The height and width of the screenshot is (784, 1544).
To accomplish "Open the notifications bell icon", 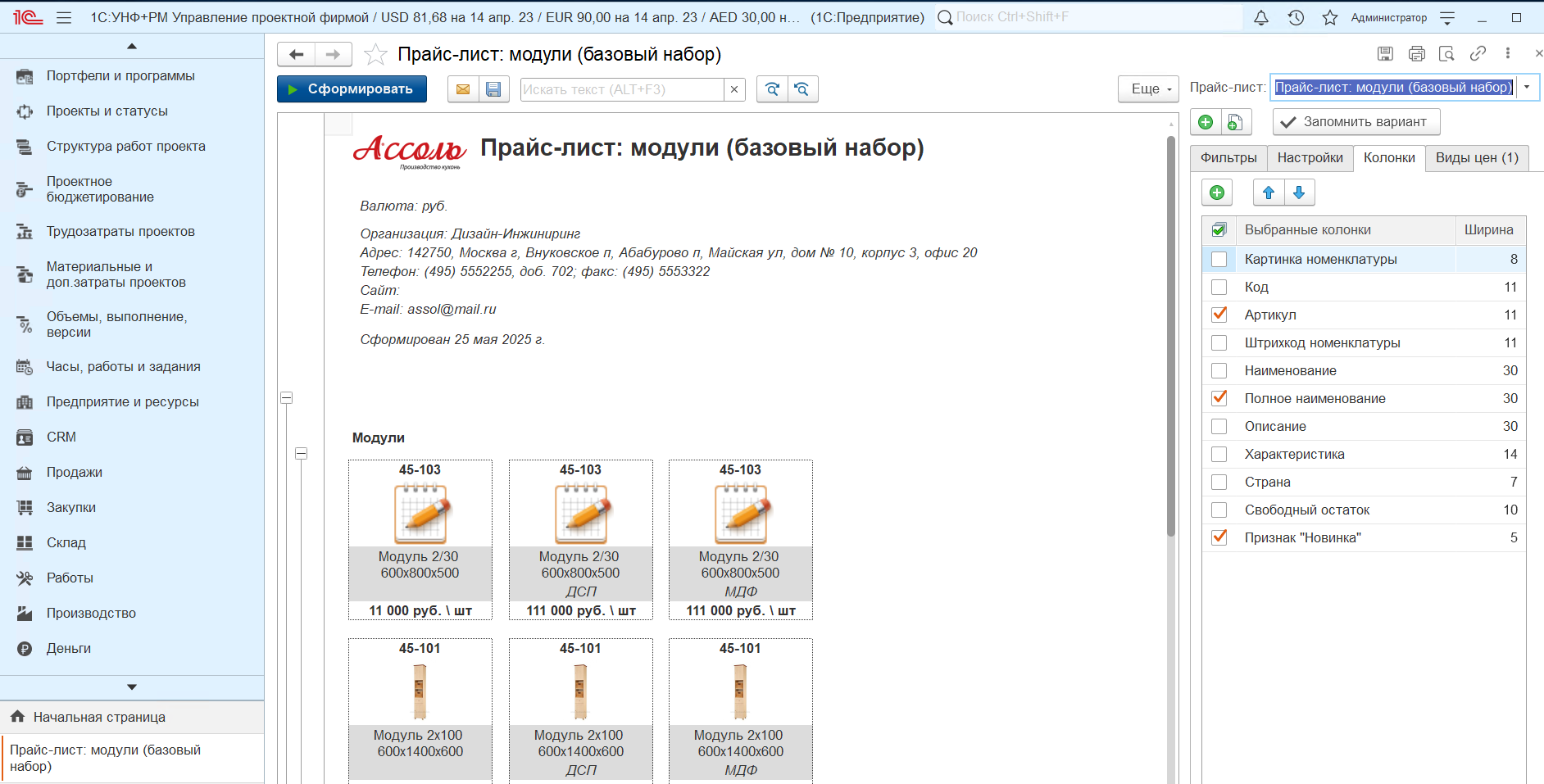I will pyautogui.click(x=1261, y=17).
